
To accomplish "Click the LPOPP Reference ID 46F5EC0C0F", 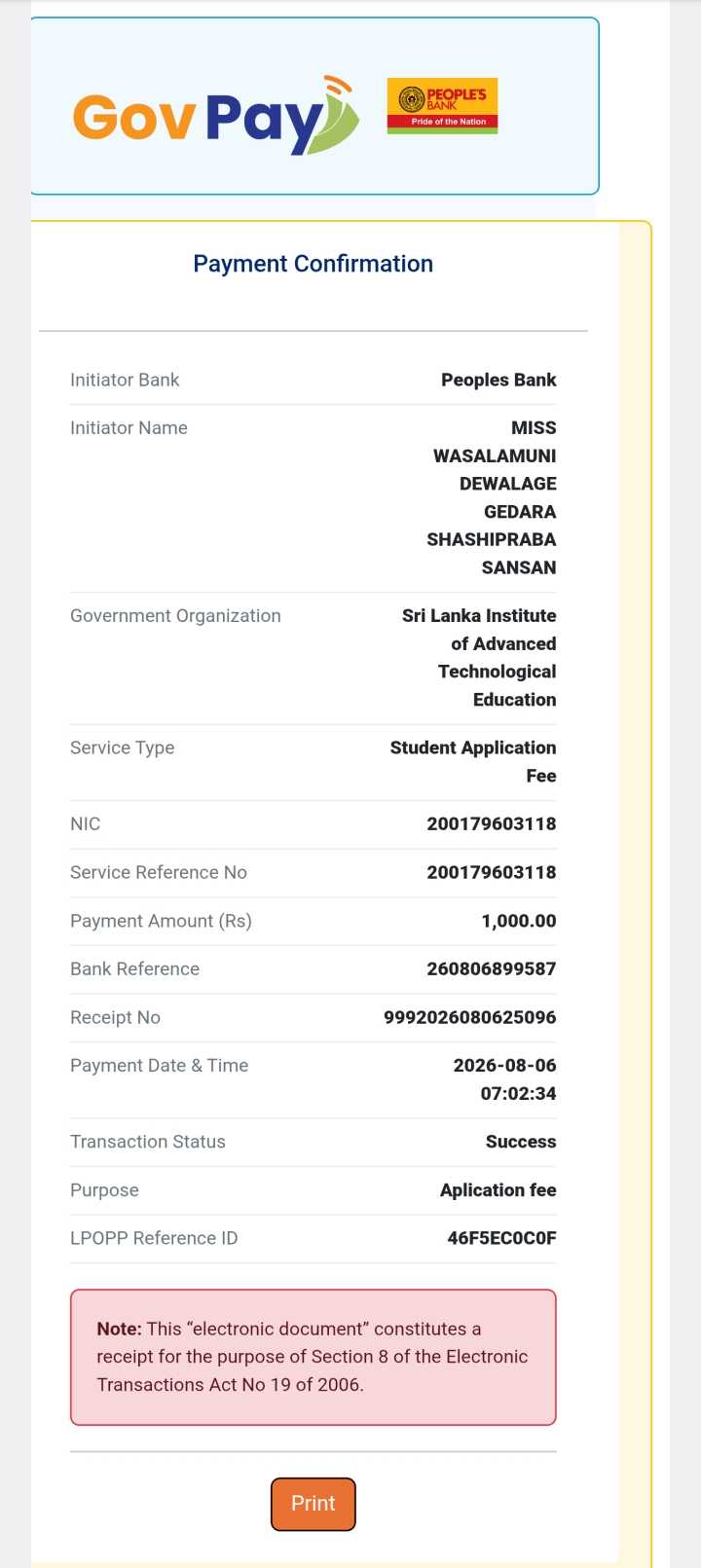I will [502, 1238].
